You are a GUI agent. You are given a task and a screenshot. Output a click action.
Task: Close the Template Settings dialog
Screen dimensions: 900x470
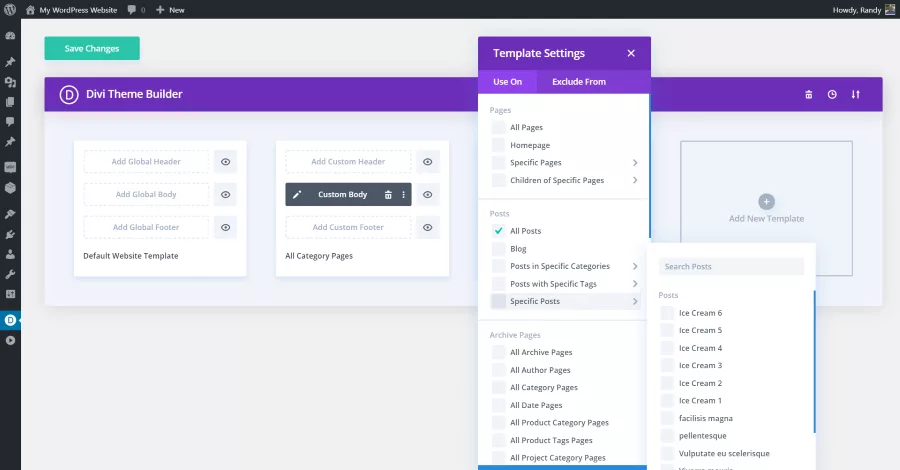[631, 53]
